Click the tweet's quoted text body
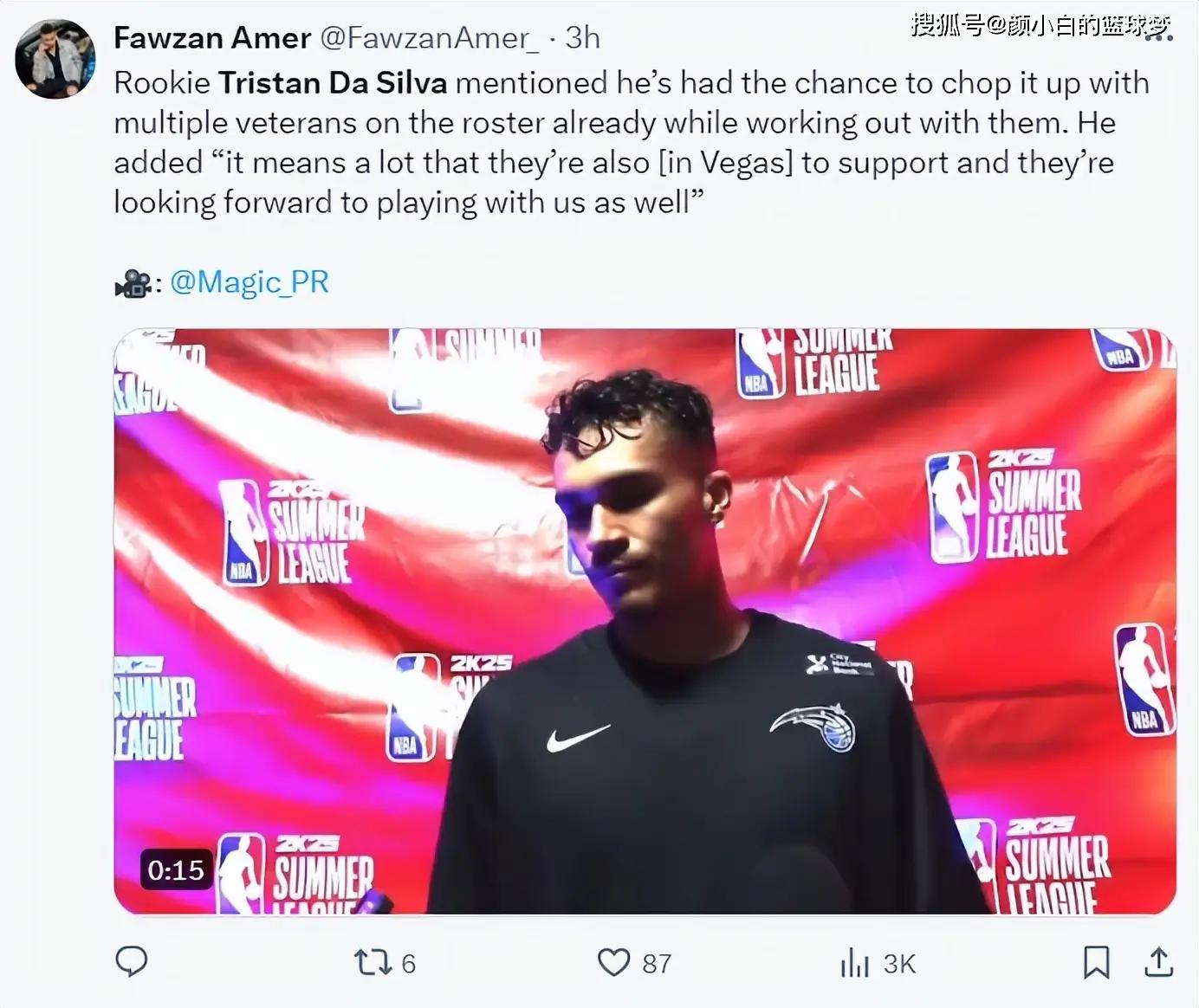The height and width of the screenshot is (1008, 1199). click(x=632, y=143)
